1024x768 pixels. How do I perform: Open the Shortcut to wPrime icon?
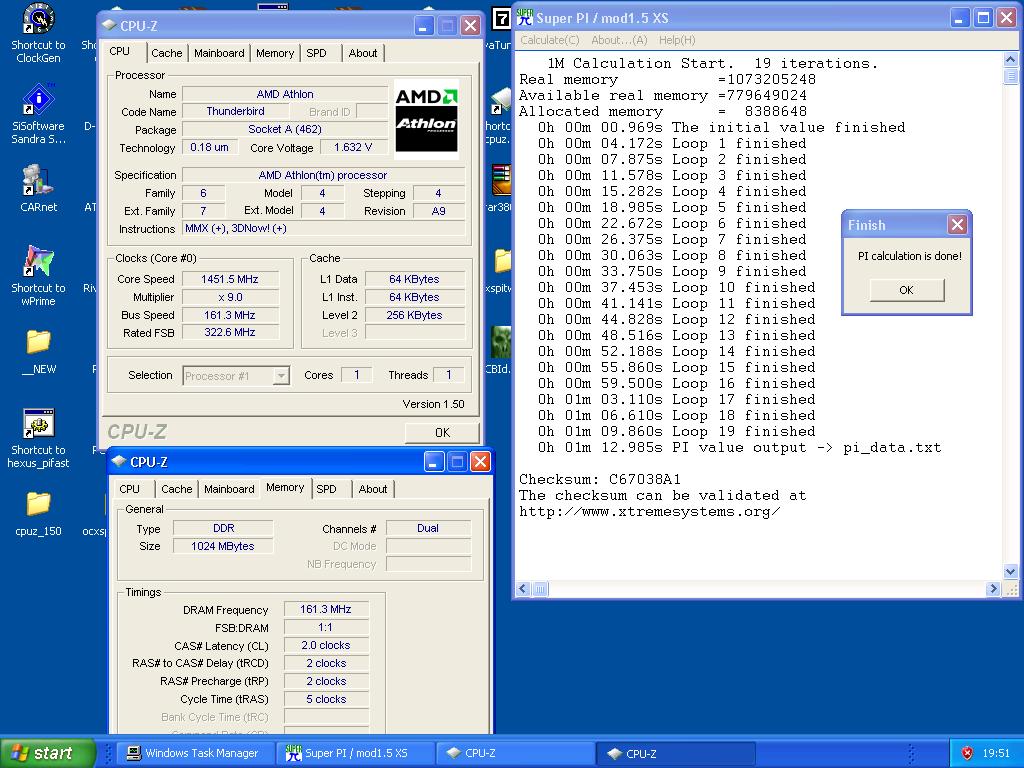[x=39, y=276]
